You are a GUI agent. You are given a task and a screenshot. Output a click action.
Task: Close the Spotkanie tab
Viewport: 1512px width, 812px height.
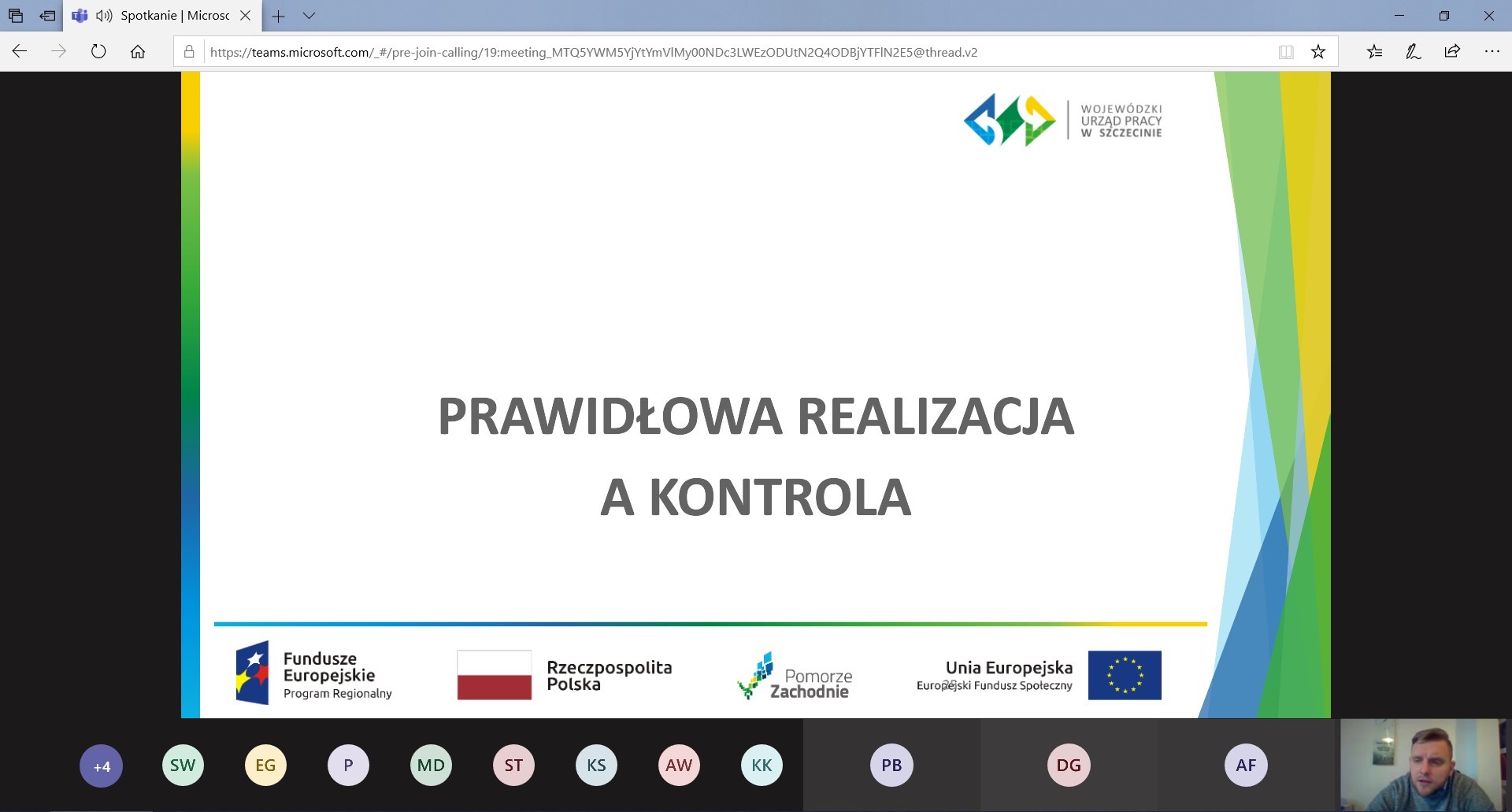pyautogui.click(x=245, y=16)
